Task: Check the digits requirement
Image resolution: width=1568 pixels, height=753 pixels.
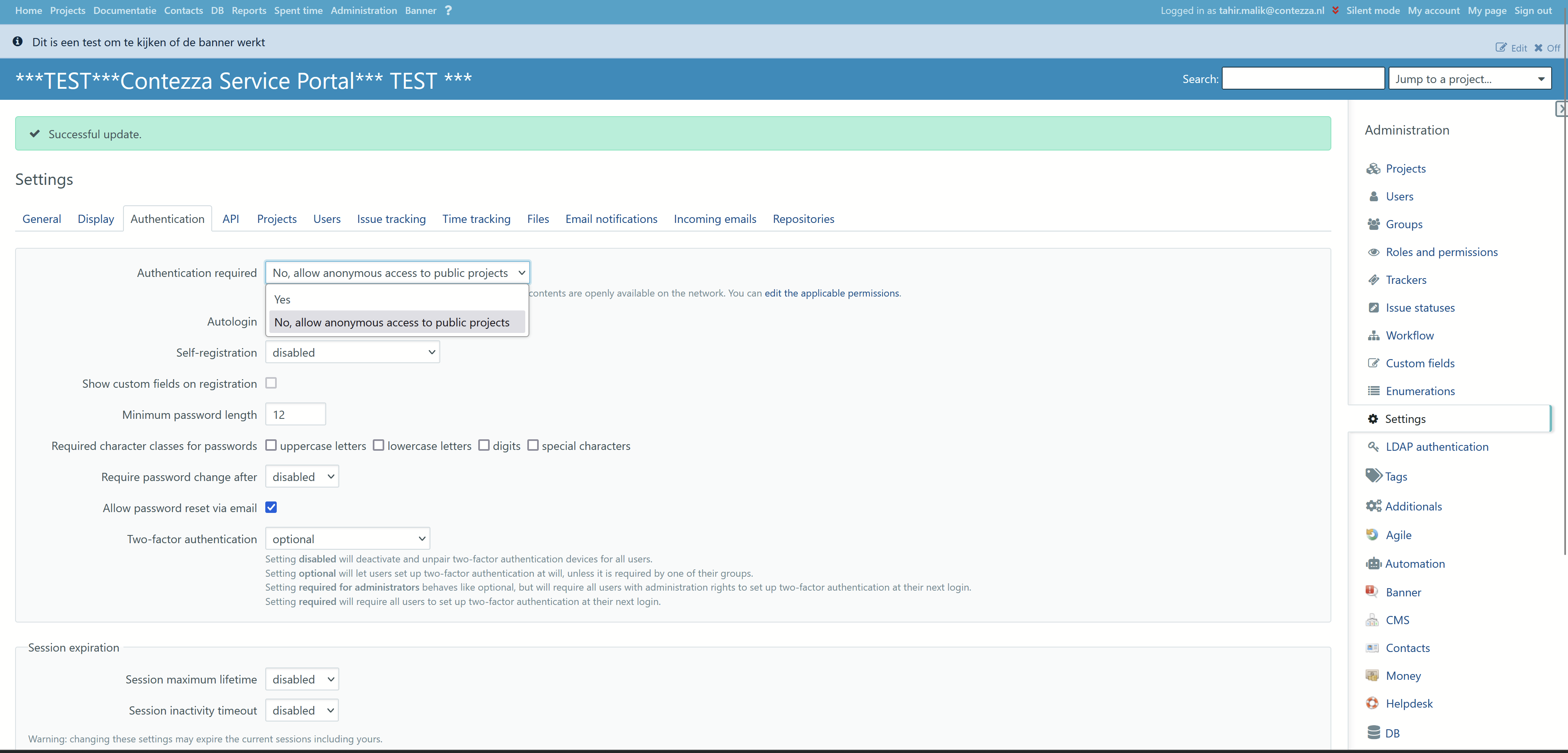Action: pos(484,445)
